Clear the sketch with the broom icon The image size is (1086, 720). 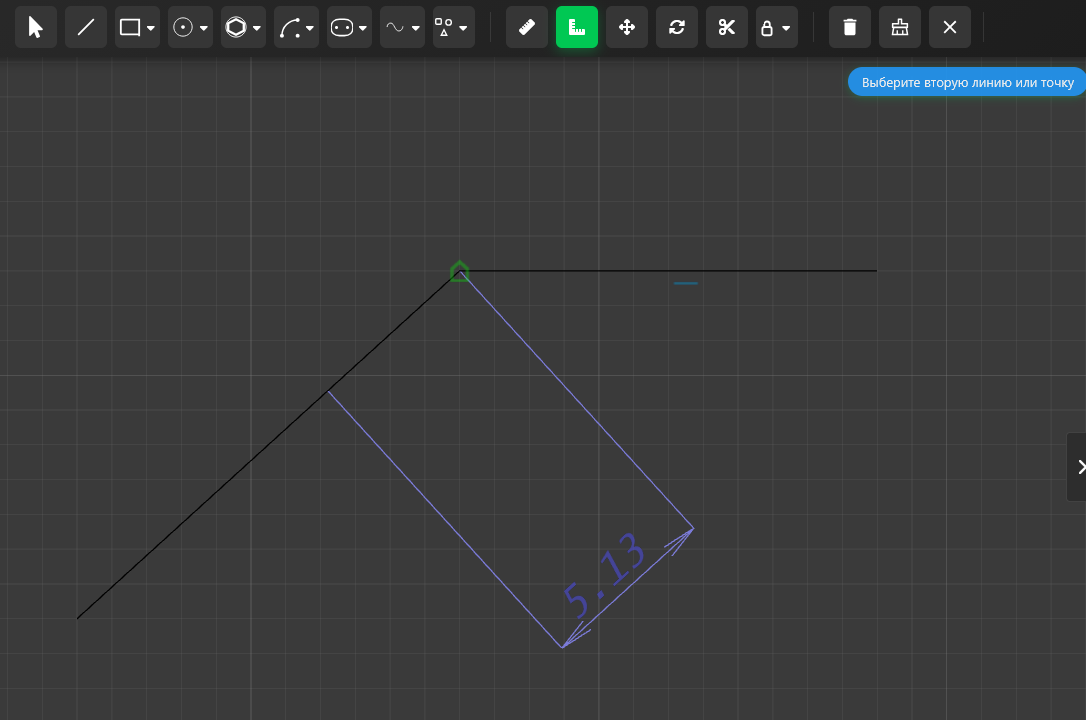(900, 28)
